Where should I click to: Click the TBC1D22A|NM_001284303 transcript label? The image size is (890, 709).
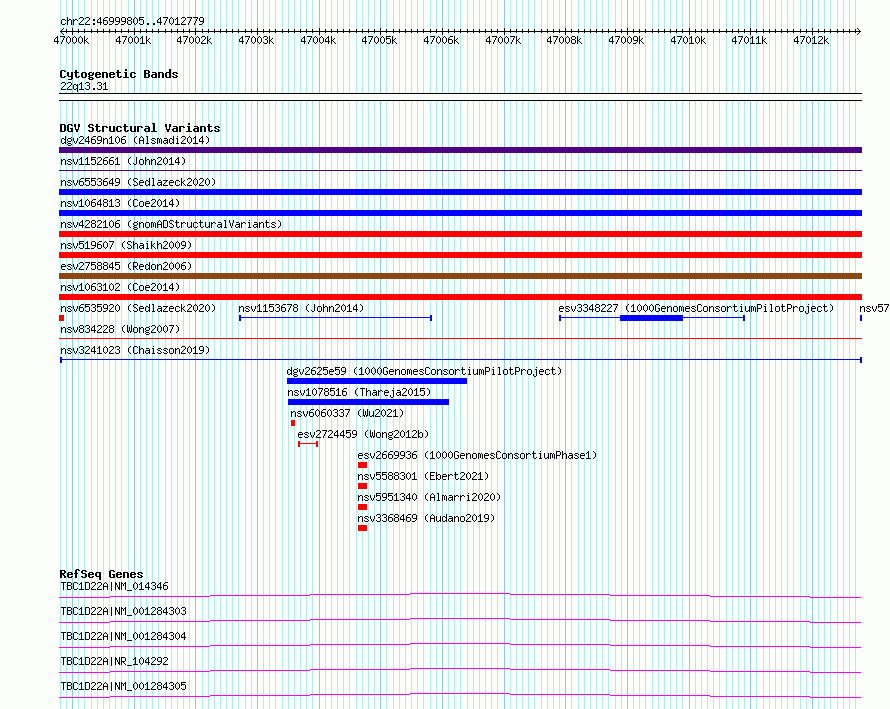pos(123,611)
